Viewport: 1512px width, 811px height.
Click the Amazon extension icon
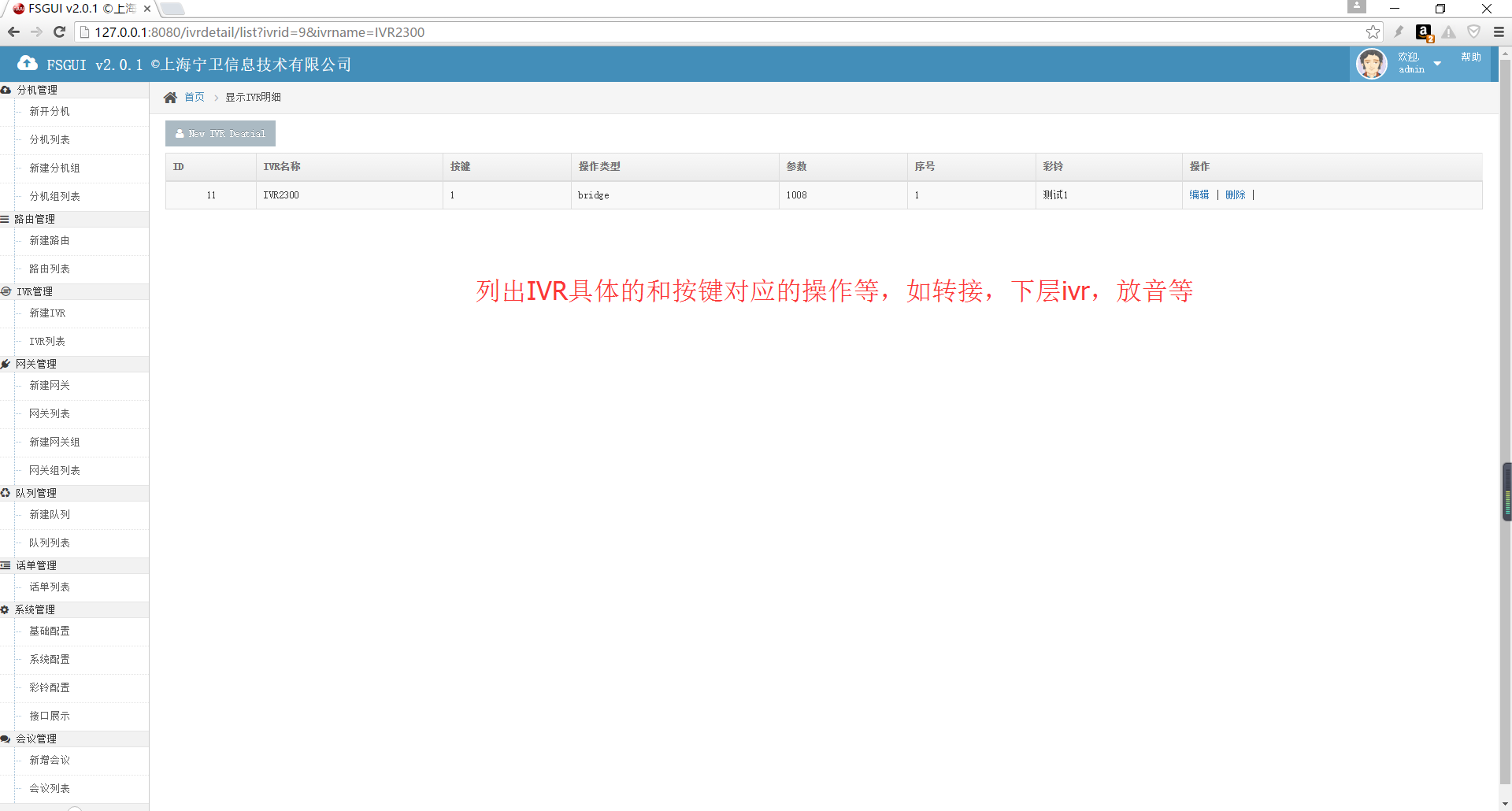point(1423,32)
